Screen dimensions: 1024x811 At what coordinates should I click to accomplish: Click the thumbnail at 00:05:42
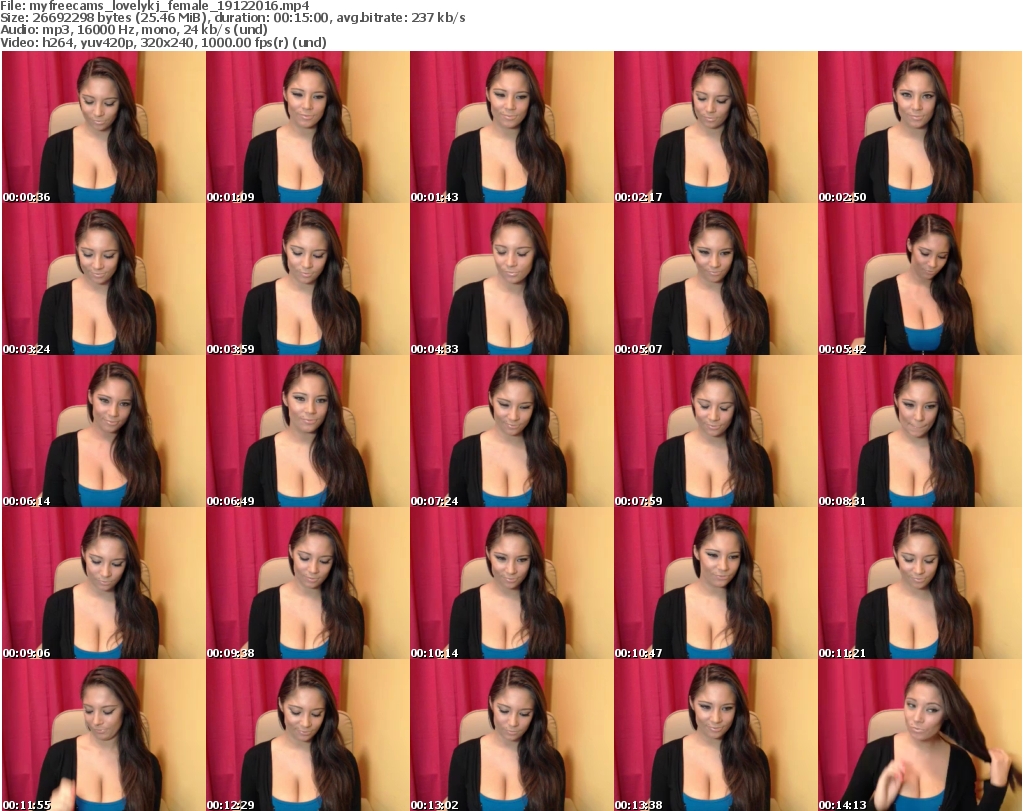tap(919, 280)
